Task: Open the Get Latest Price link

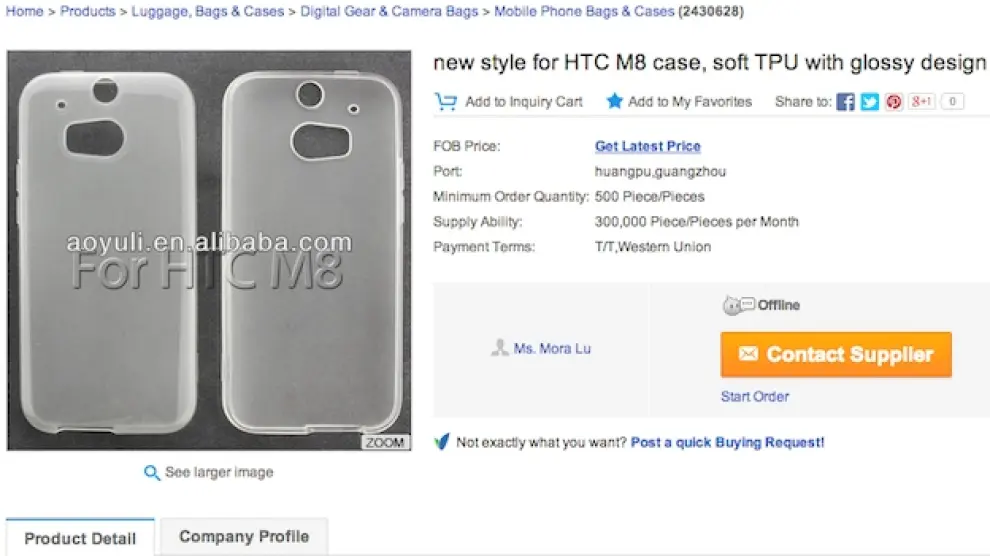Action: 648,146
